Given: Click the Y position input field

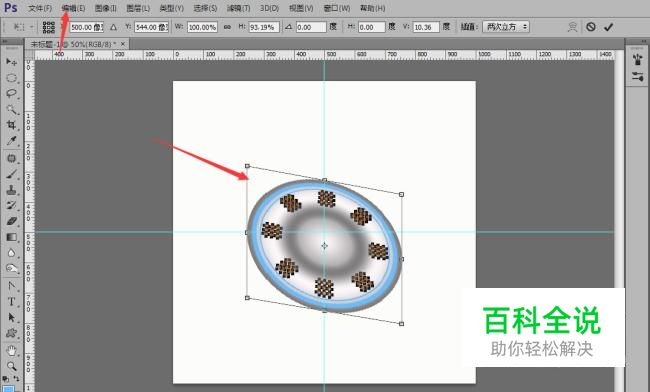Looking at the screenshot, I should [151, 27].
